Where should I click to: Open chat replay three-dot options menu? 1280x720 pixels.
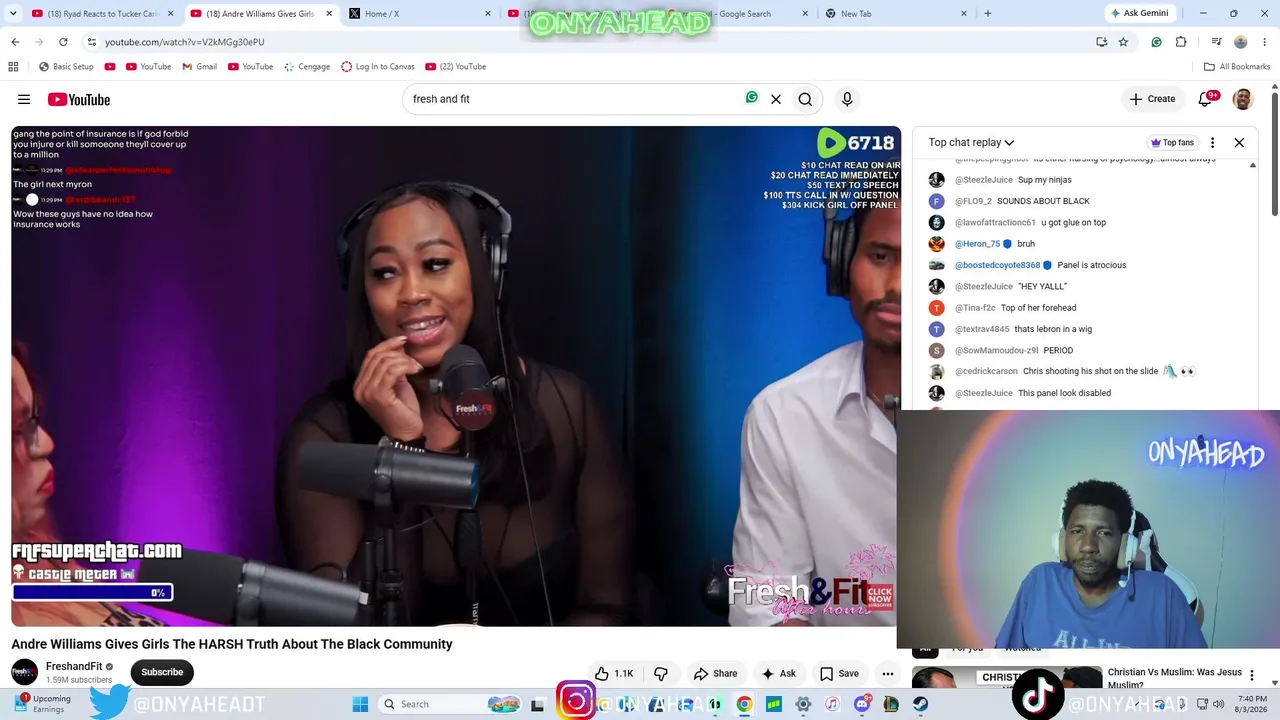pos(1212,143)
